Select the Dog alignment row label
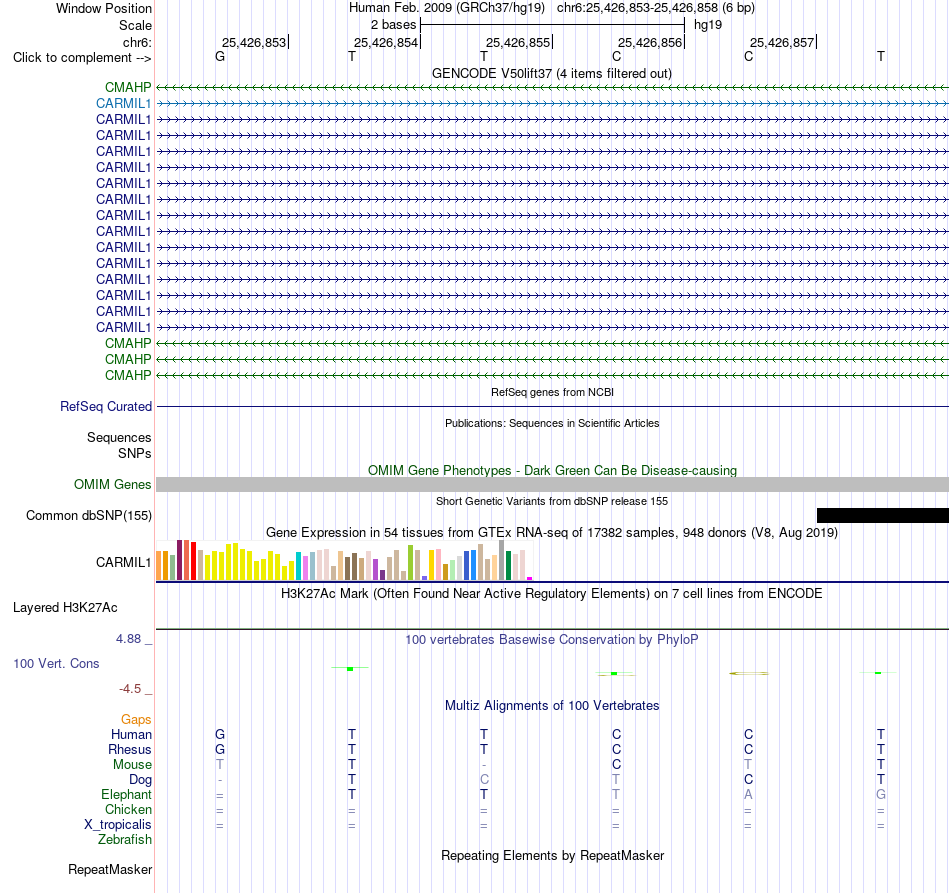950x893 pixels. (x=140, y=780)
